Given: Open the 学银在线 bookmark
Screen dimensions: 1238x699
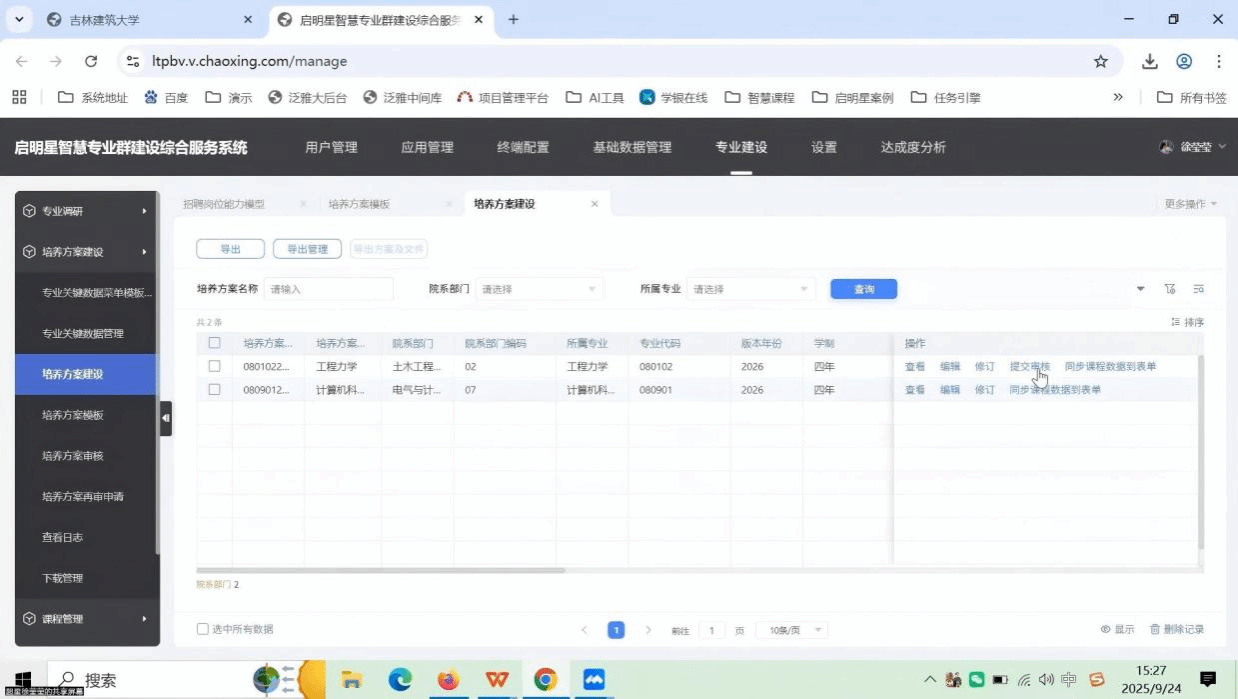Looking at the screenshot, I should pyautogui.click(x=674, y=97).
